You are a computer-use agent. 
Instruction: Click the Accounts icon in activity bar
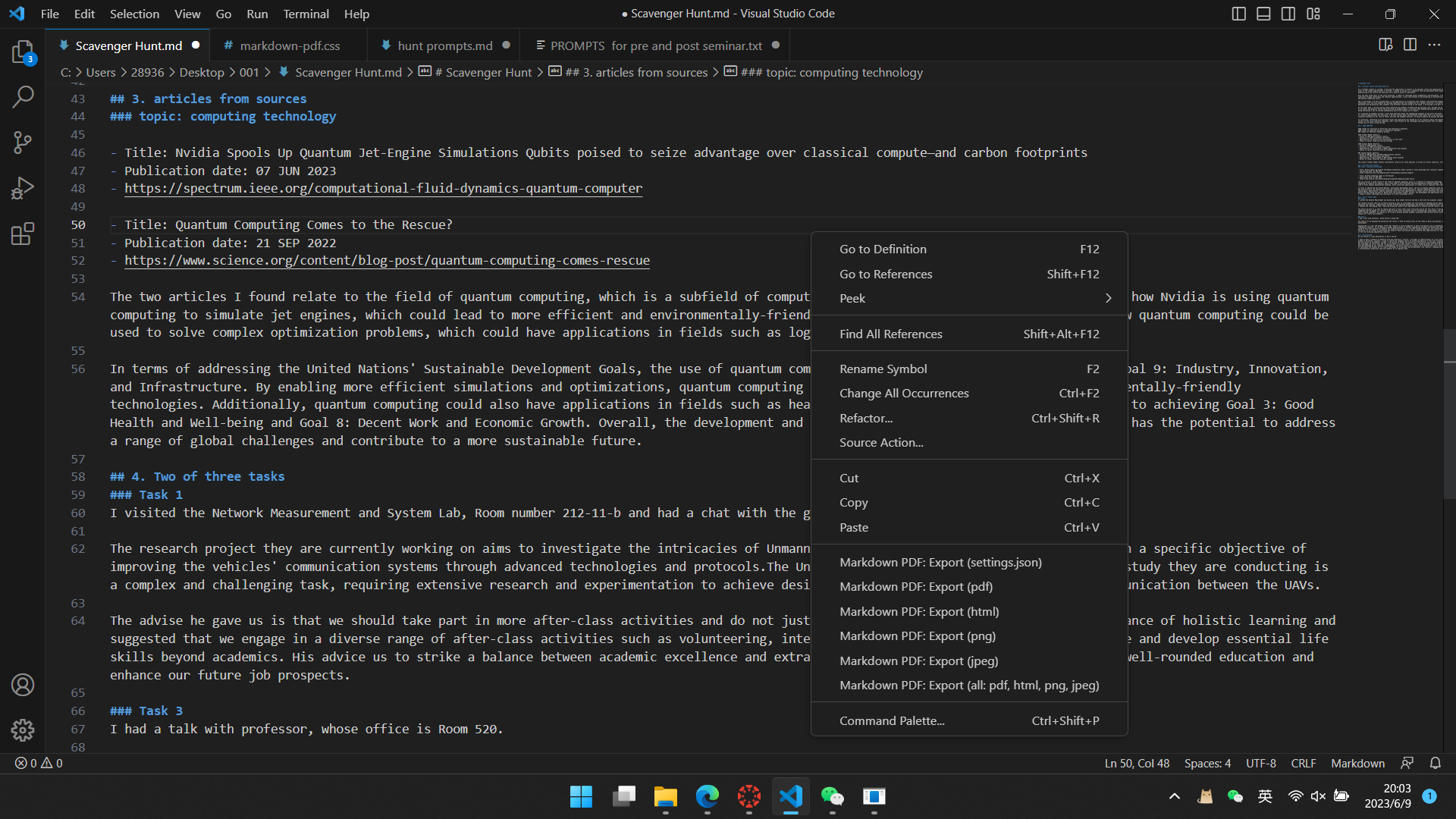pos(23,685)
